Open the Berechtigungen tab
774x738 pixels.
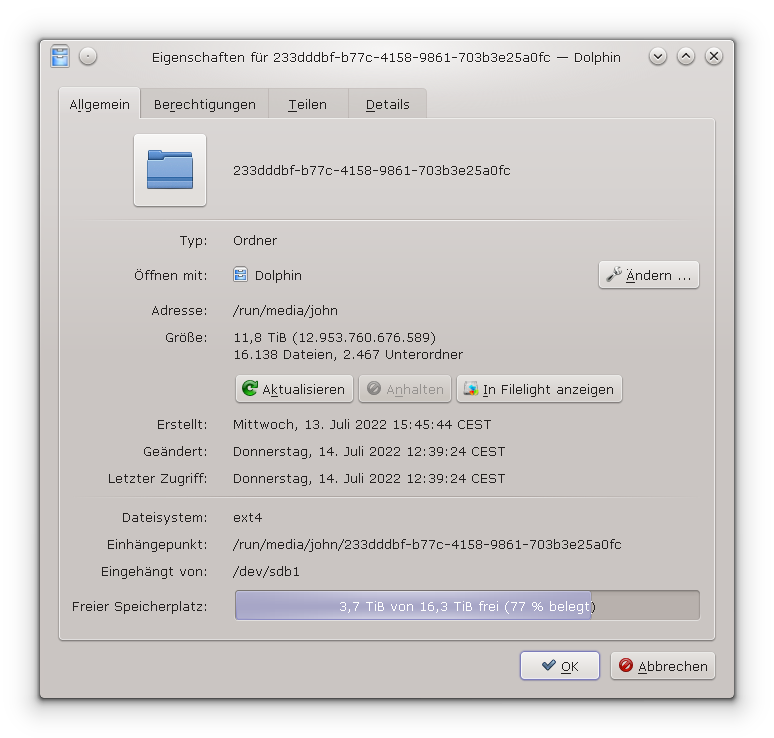click(205, 104)
